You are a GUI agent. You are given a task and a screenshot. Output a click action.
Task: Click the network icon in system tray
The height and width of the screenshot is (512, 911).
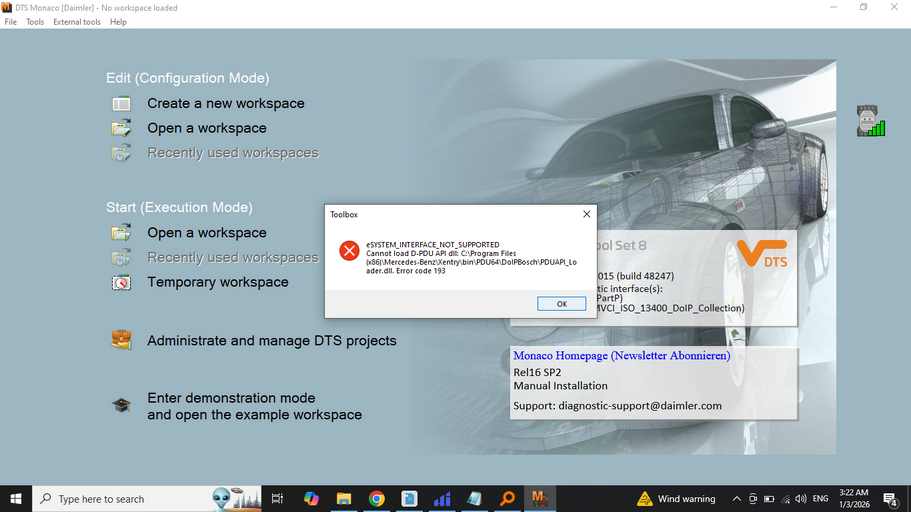pyautogui.click(x=786, y=499)
